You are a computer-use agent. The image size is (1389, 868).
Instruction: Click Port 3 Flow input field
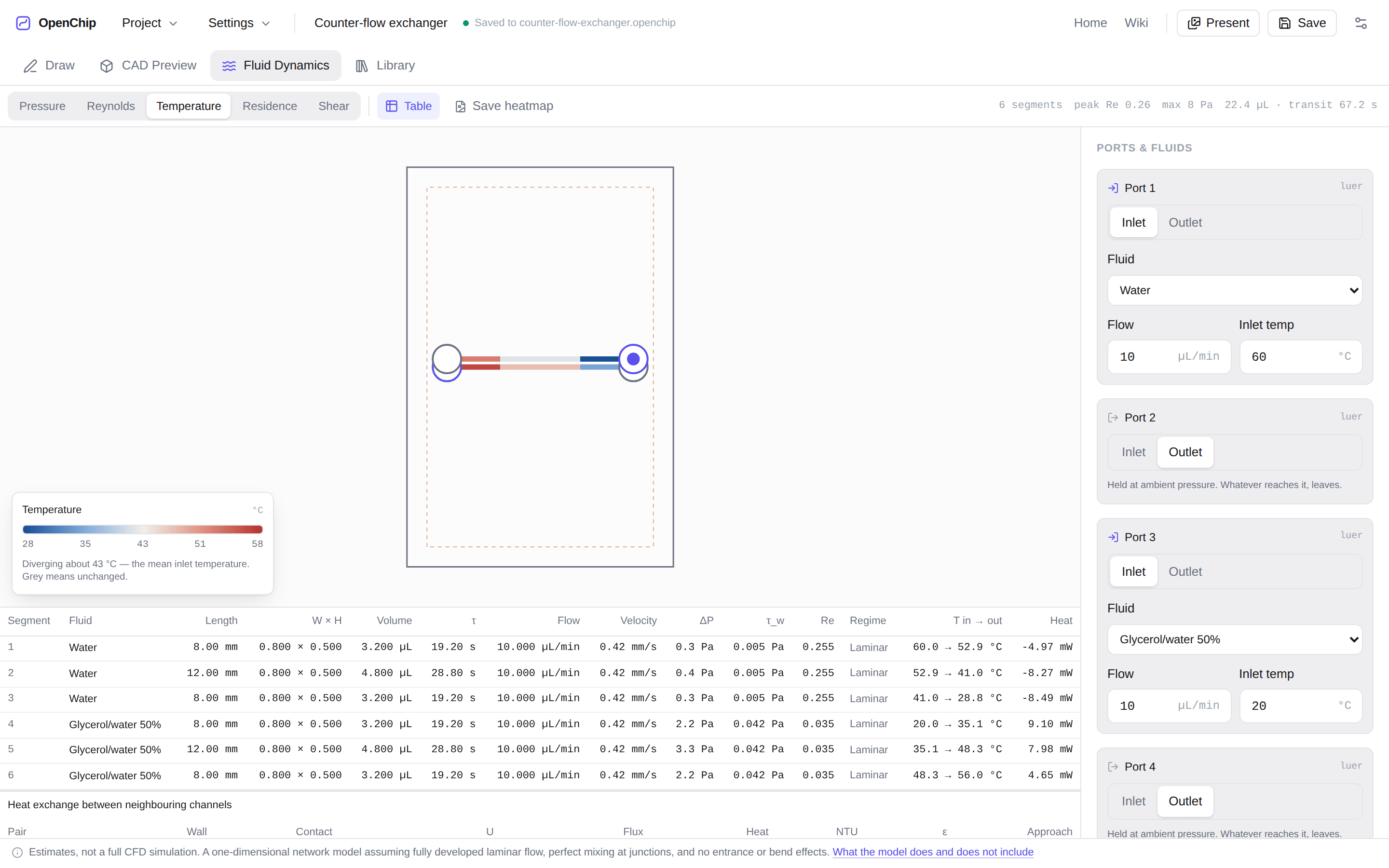click(1169, 706)
